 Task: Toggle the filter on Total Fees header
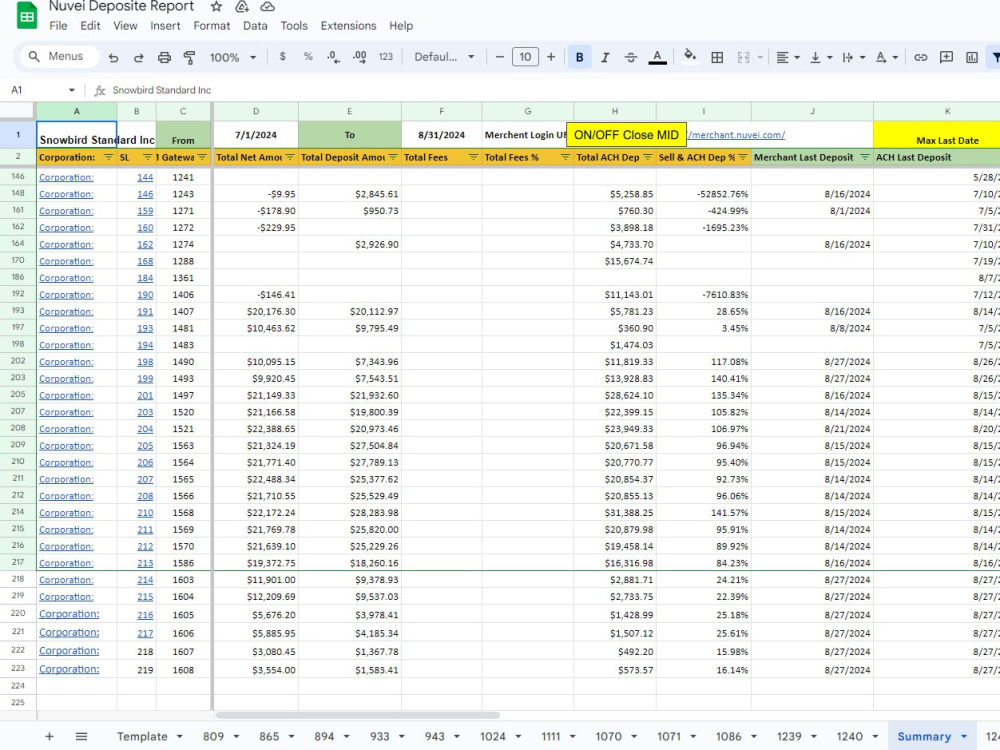pos(473,157)
